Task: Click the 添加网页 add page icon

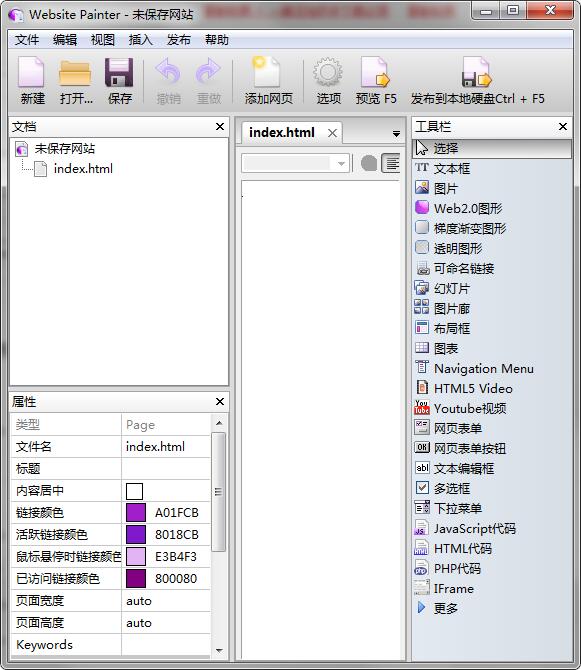Action: click(x=267, y=72)
